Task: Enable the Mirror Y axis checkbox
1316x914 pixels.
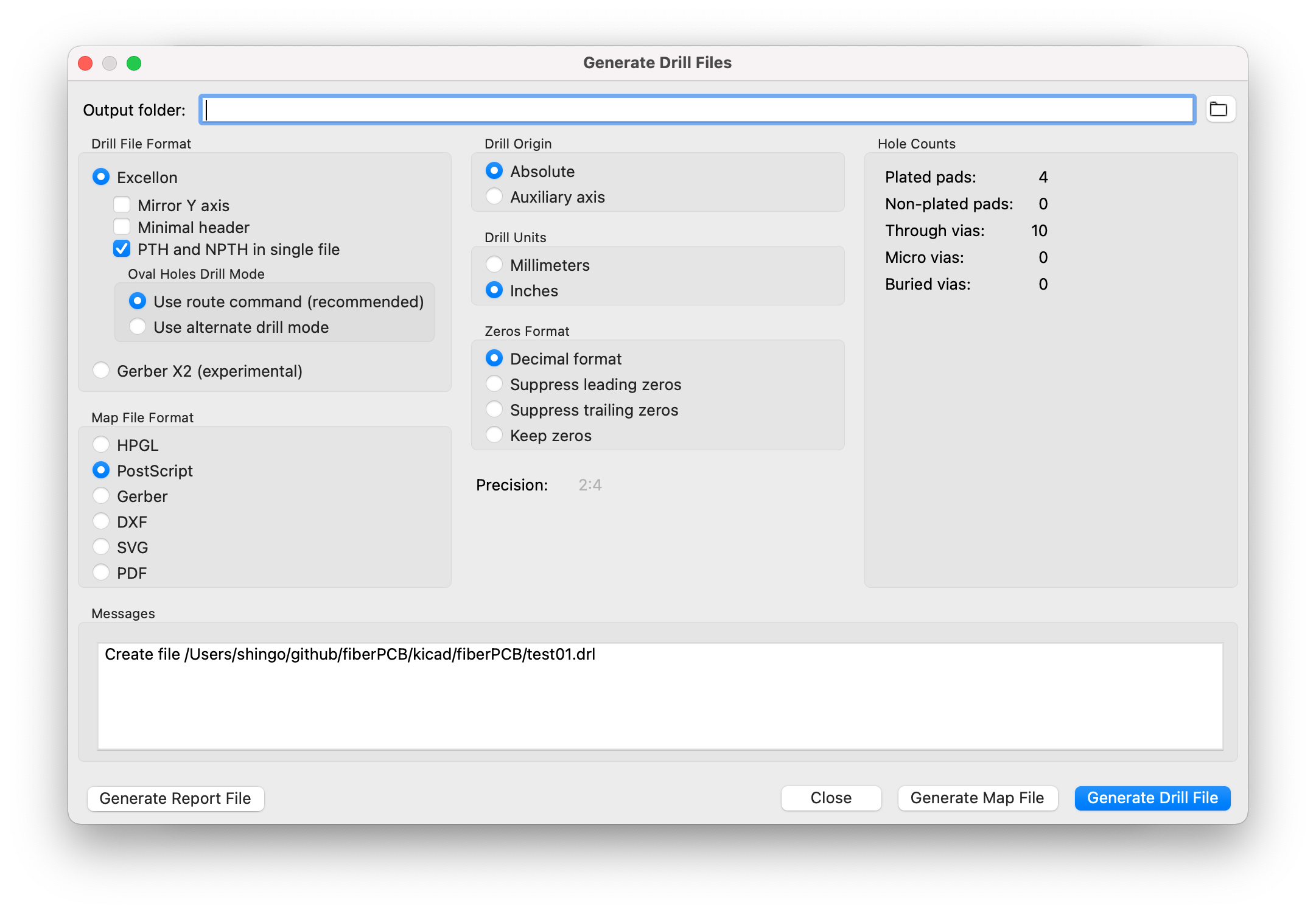Action: pyautogui.click(x=122, y=205)
